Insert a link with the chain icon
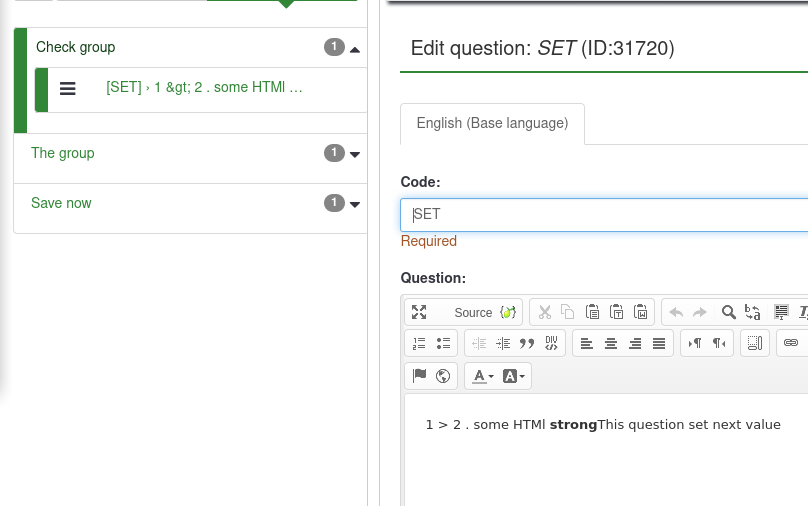Image resolution: width=808 pixels, height=506 pixels. [x=791, y=343]
